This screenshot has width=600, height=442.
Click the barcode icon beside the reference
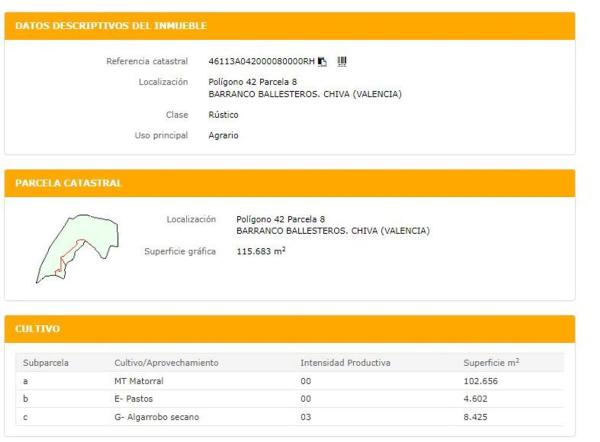[342, 62]
